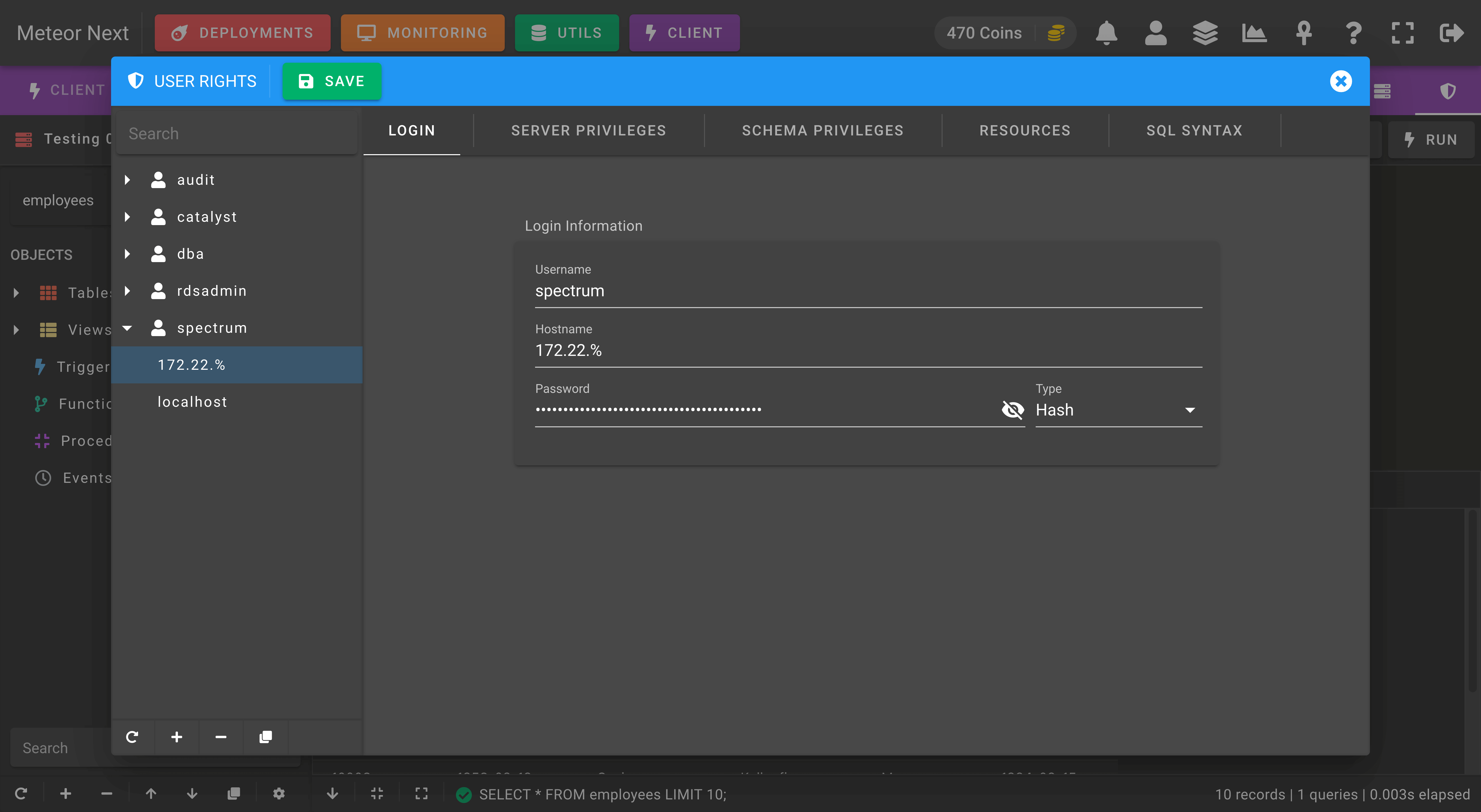Viewport: 1481px width, 812px height.
Task: Click the expand fullscreen icon in results bar
Action: pos(421,793)
